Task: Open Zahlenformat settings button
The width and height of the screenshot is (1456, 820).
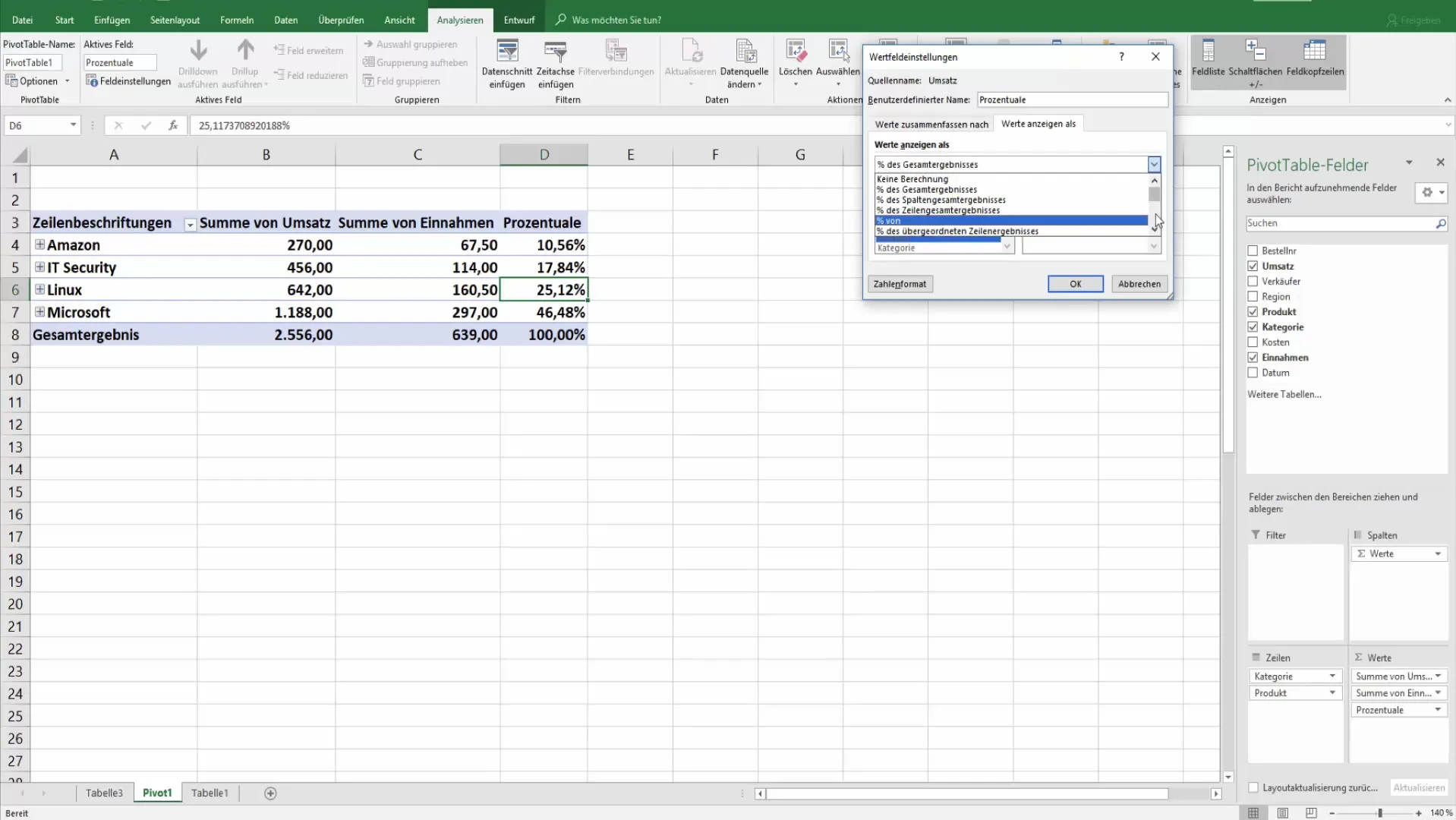Action: point(900,284)
